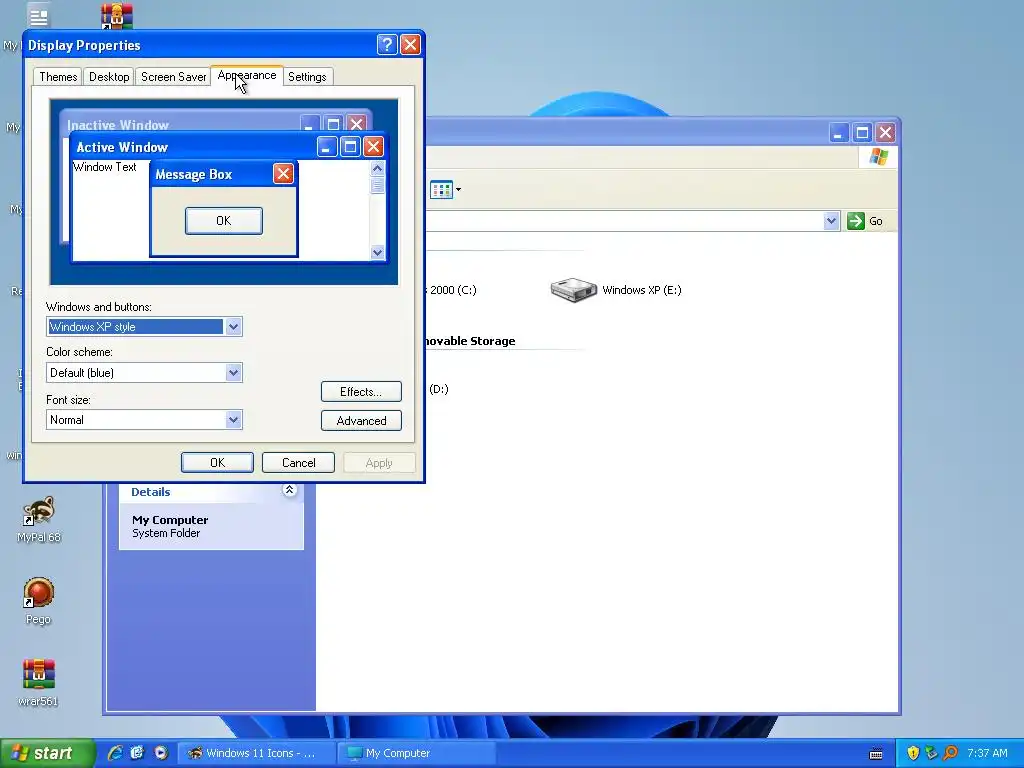This screenshot has height=768, width=1024.
Task: Click the system clock showing 7:37 AM
Action: (x=987, y=753)
